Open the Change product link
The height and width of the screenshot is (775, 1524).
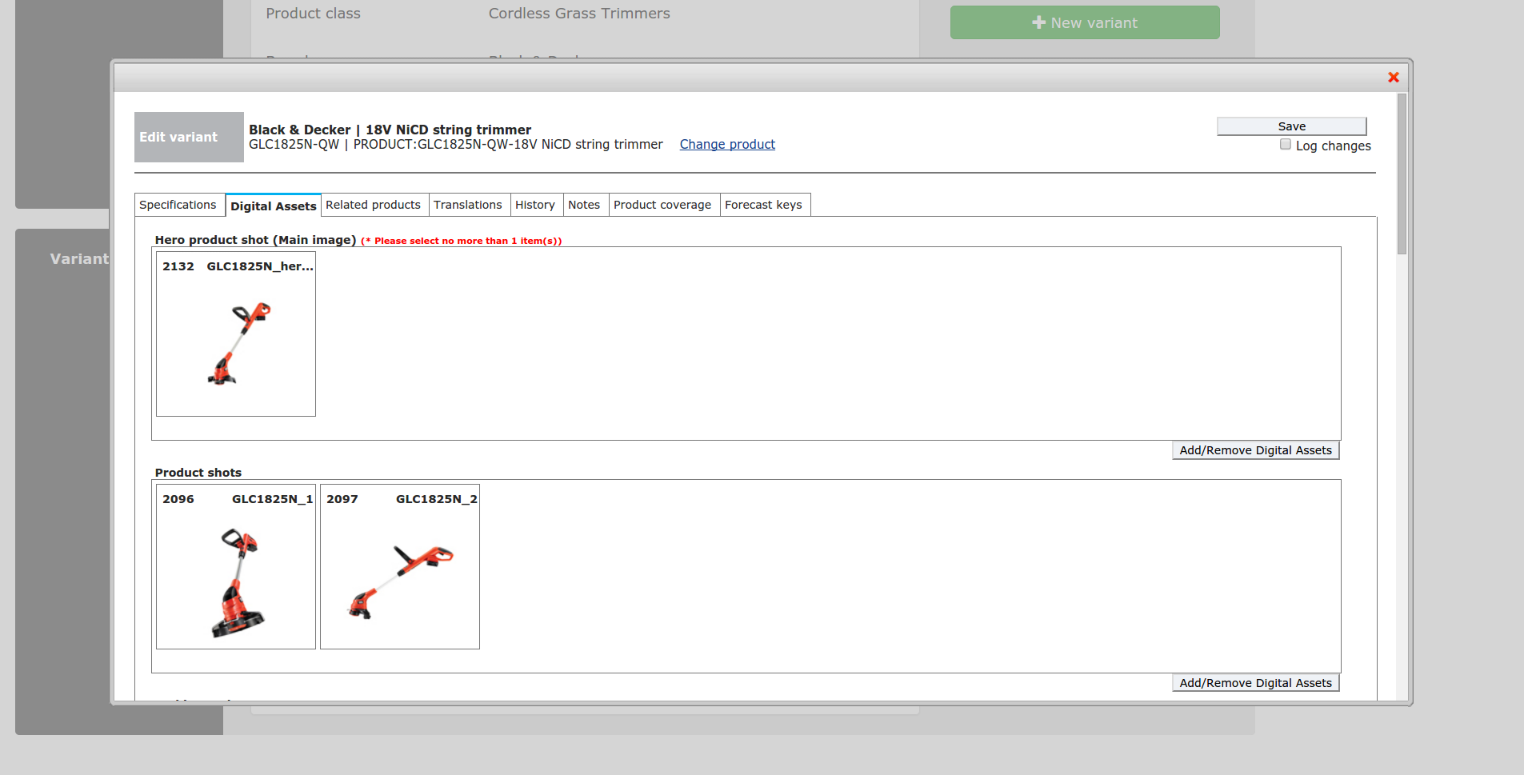coord(727,144)
